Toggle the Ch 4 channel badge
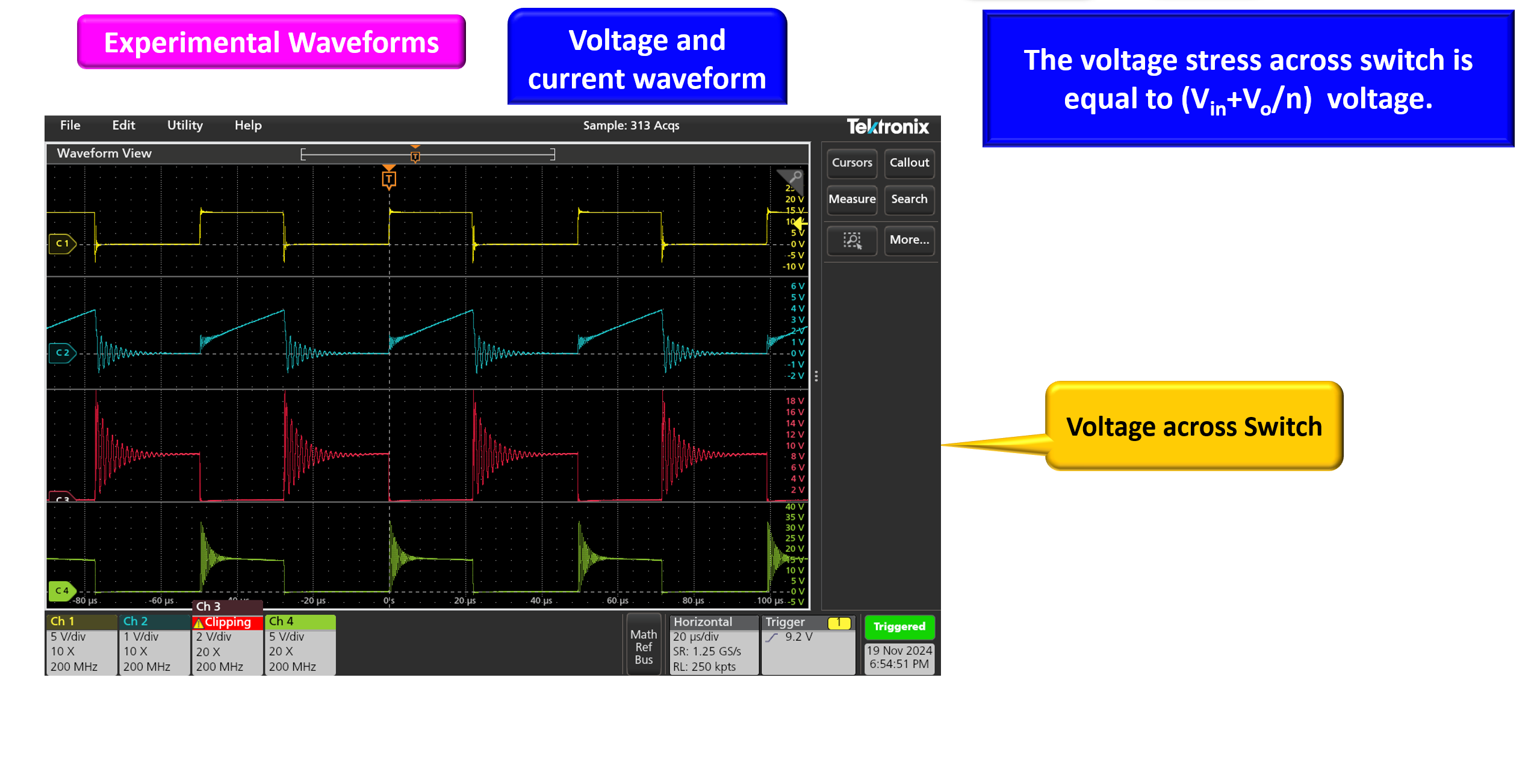 pos(299,644)
